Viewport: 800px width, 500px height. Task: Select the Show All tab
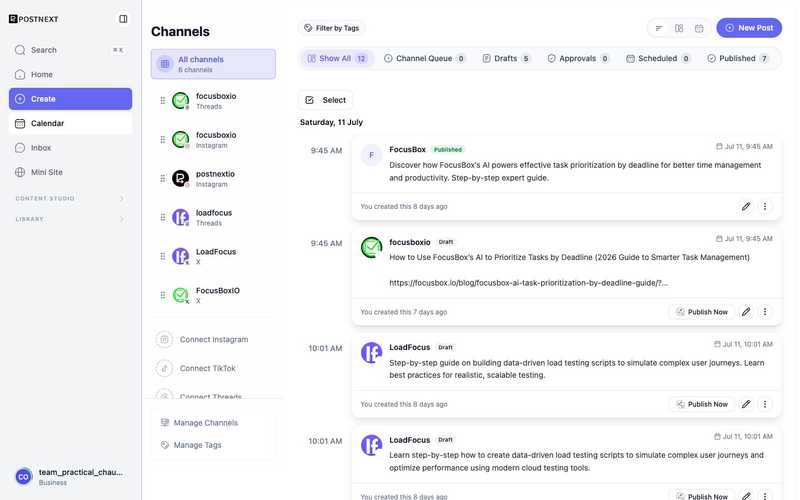[337, 59]
